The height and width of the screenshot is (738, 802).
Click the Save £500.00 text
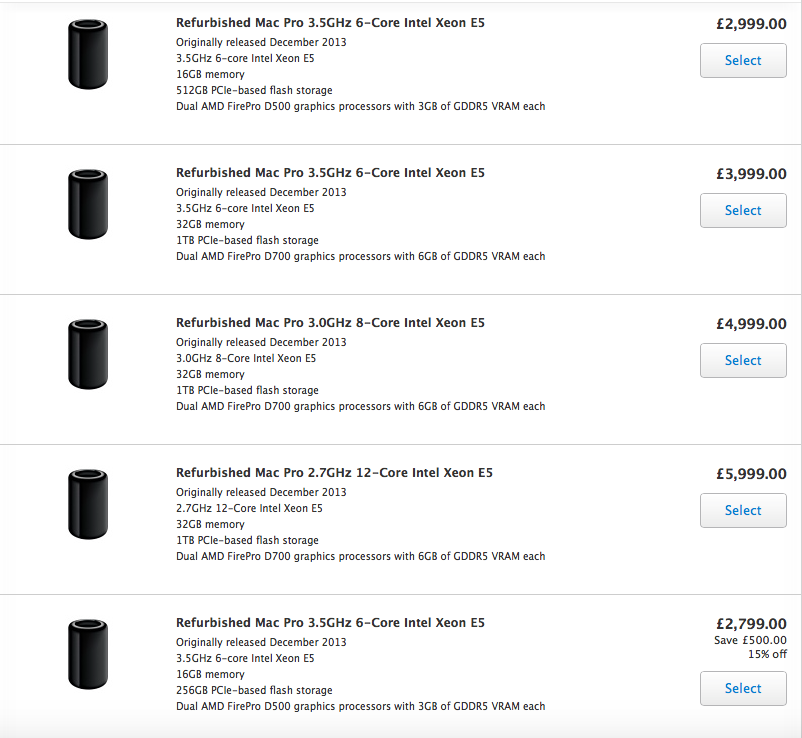pos(750,640)
